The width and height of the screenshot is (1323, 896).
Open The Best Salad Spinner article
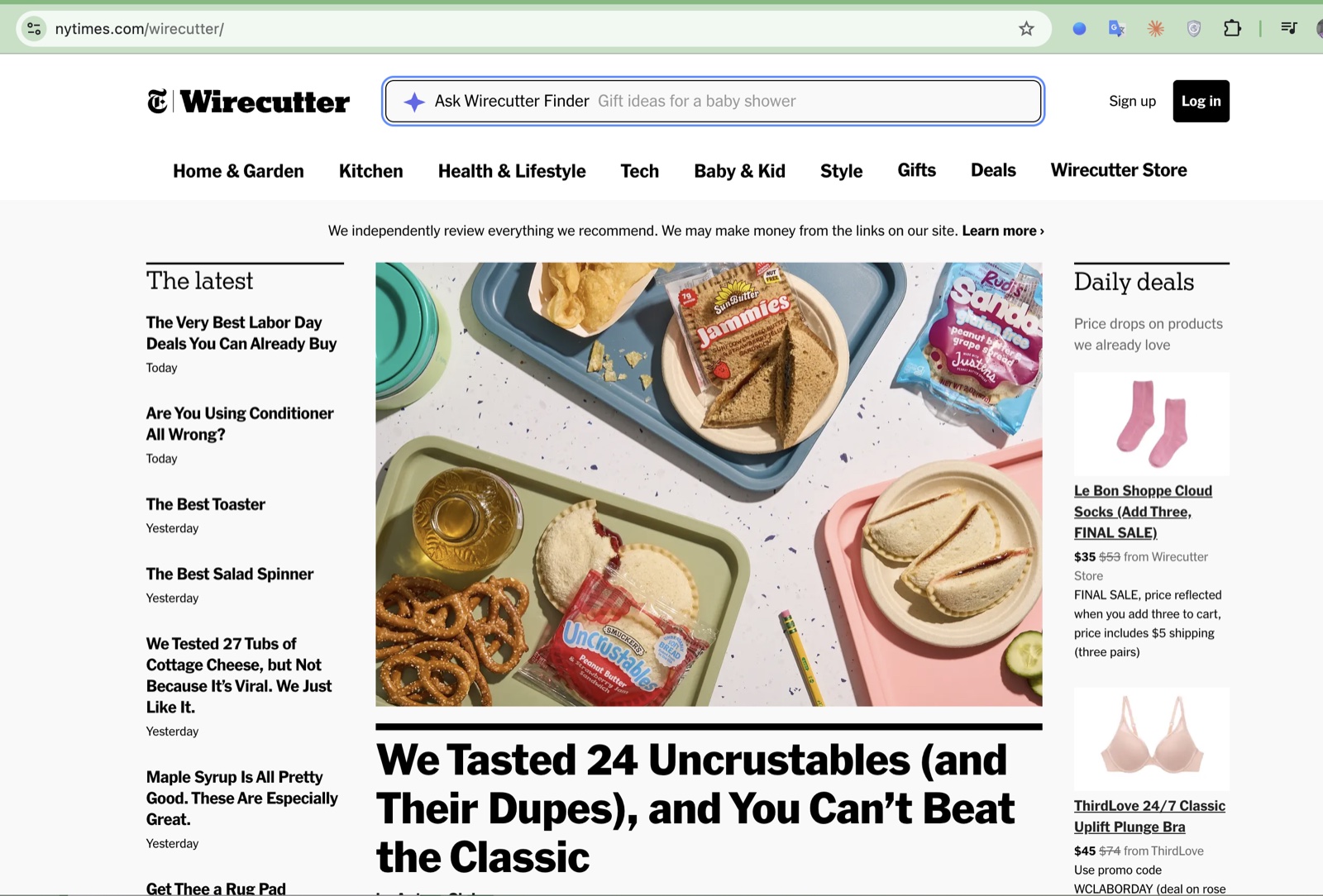pos(230,574)
